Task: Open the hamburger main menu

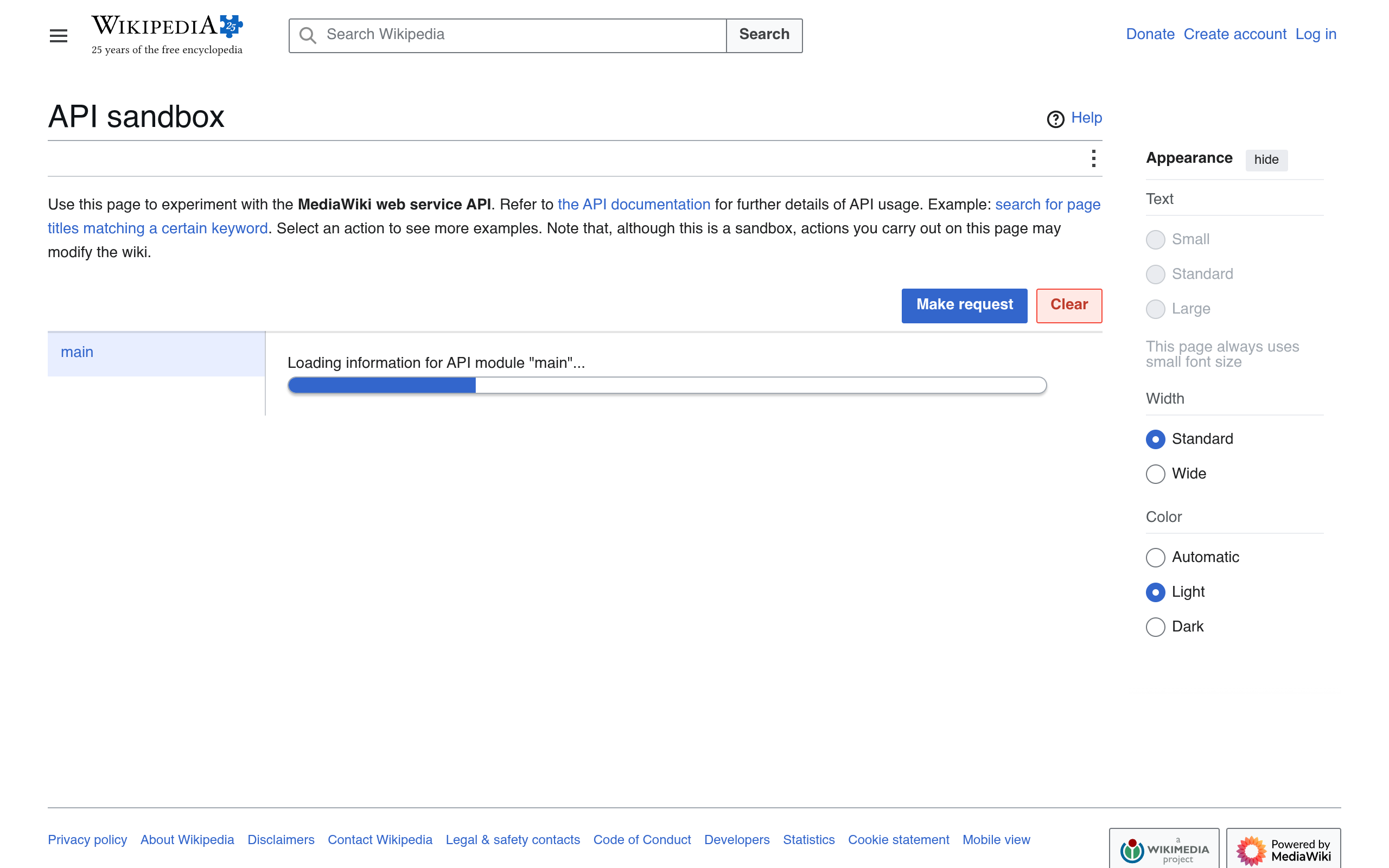Action: (x=58, y=36)
